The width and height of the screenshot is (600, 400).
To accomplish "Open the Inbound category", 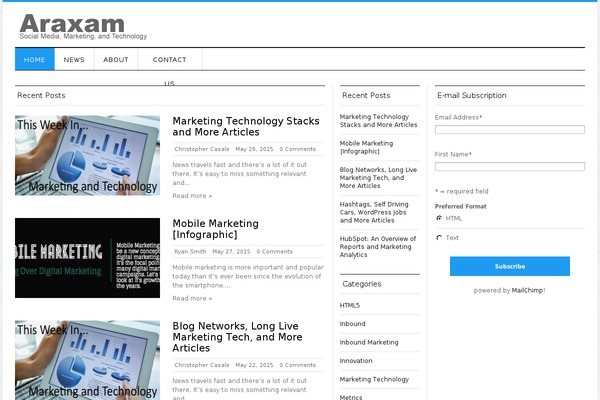I will [352, 323].
